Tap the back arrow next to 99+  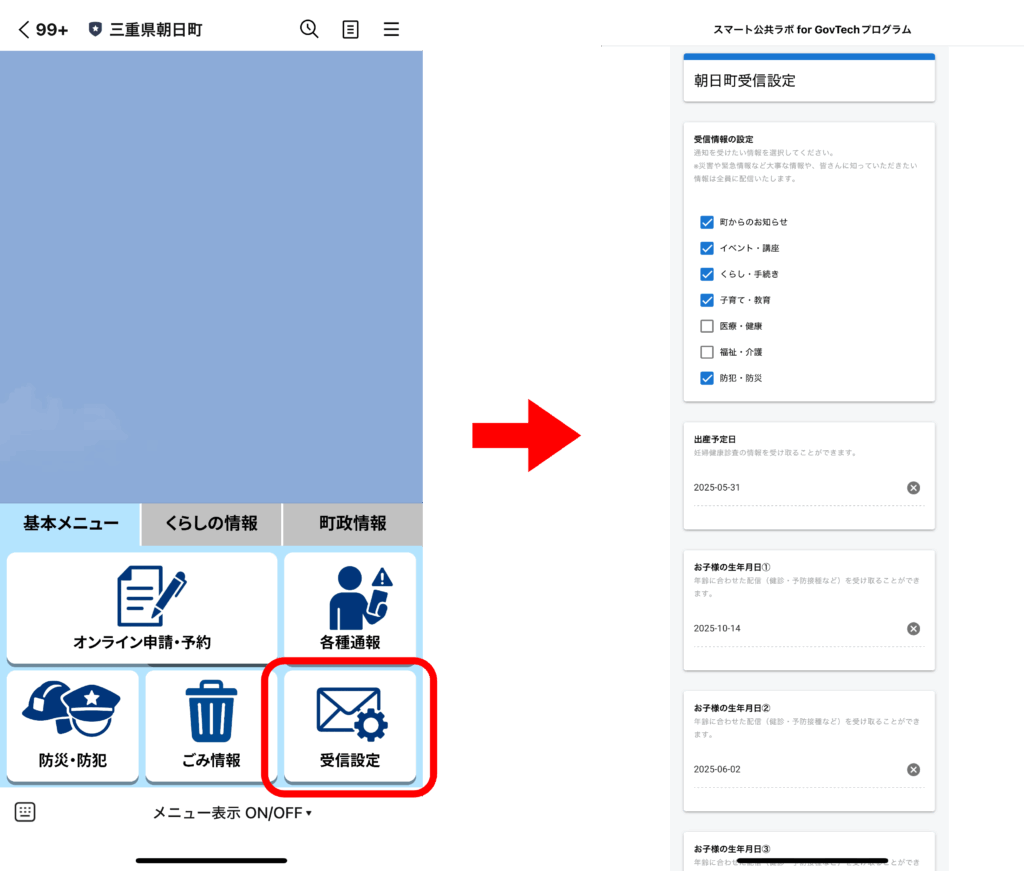(x=24, y=29)
